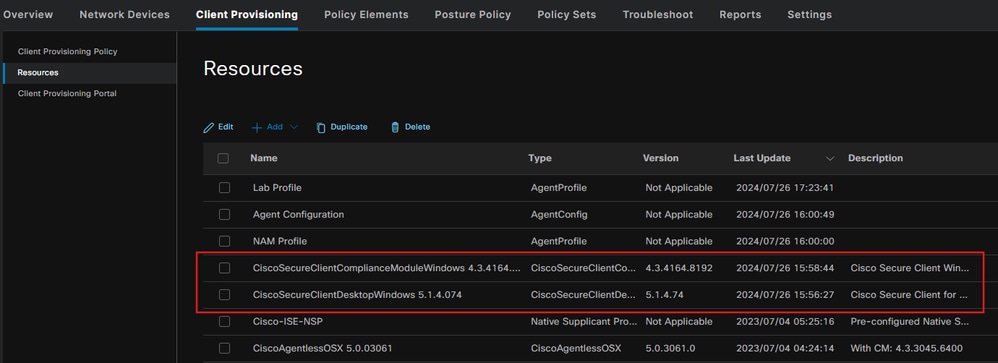The height and width of the screenshot is (363, 998).
Task: Click the CiscoAgentlessOSX type cell
Action: (576, 348)
